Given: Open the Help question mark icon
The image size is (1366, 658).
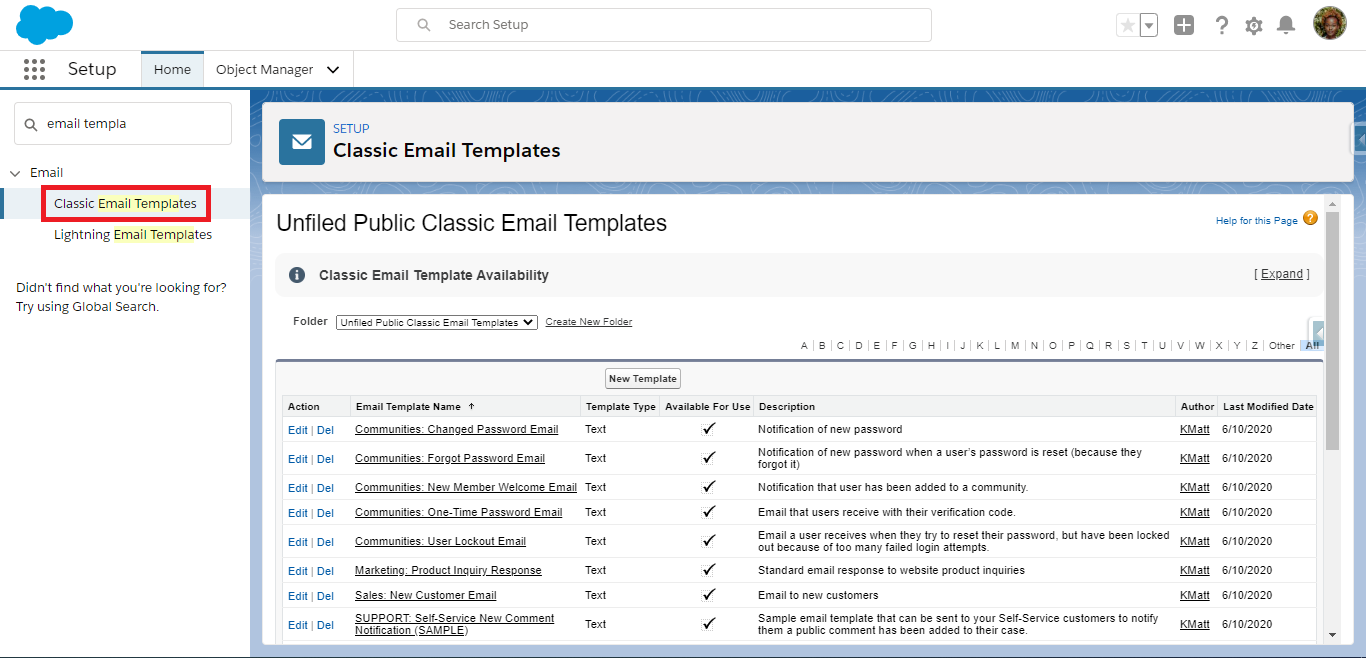Looking at the screenshot, I should click(x=1221, y=25).
